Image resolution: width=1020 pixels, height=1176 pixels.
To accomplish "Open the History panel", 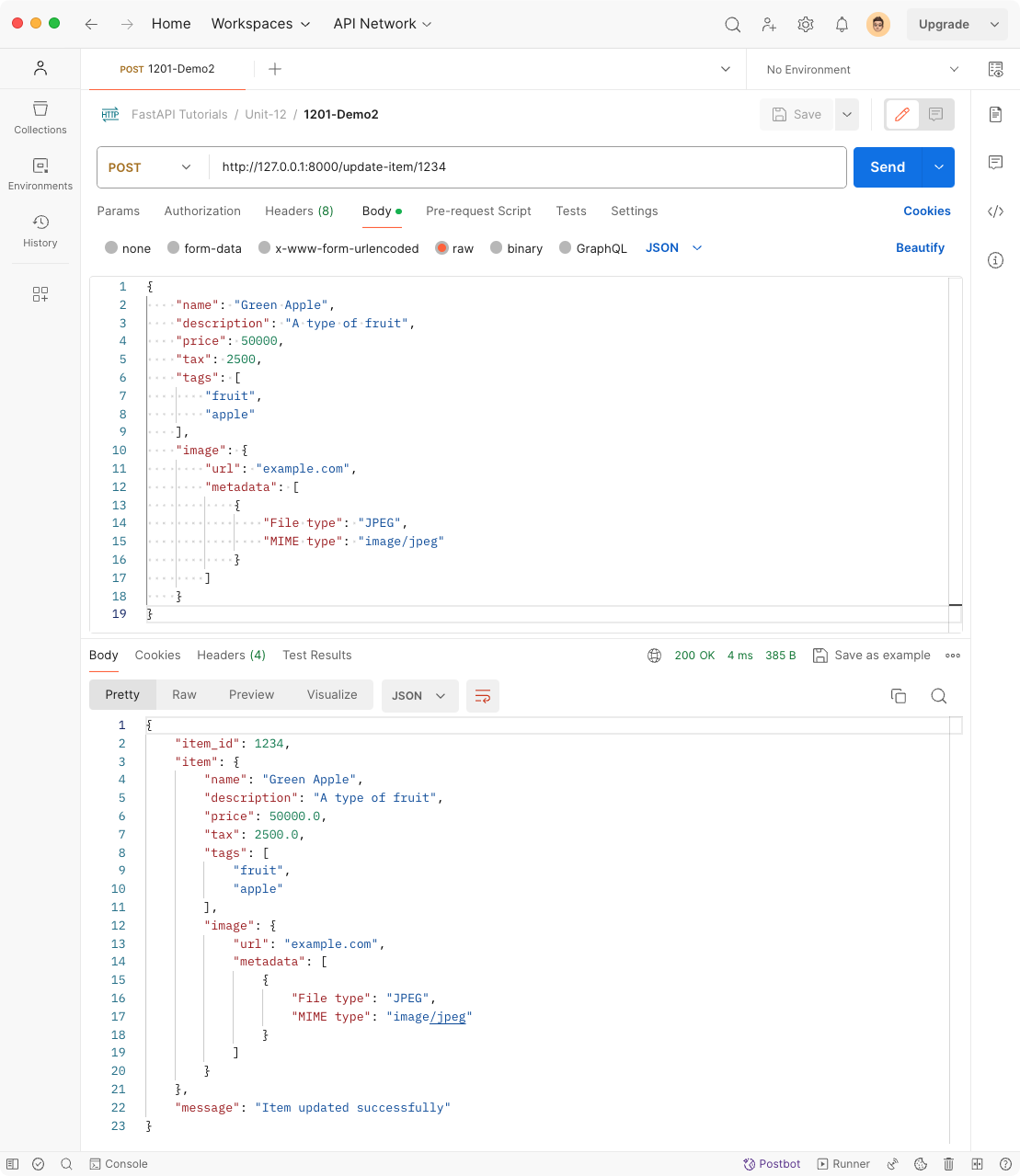I will [40, 231].
